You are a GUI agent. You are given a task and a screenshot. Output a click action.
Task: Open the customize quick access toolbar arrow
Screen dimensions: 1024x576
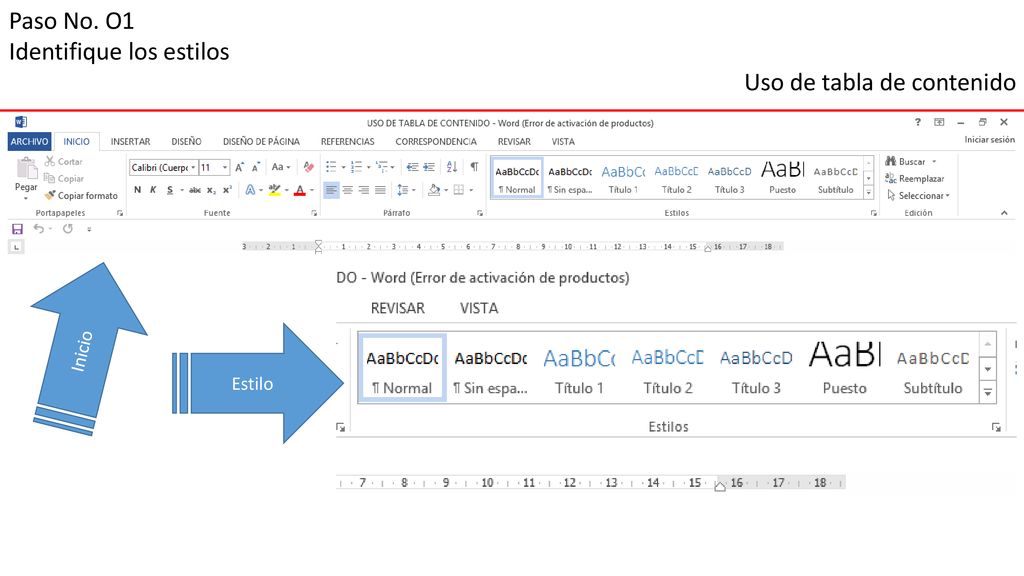coord(89,229)
